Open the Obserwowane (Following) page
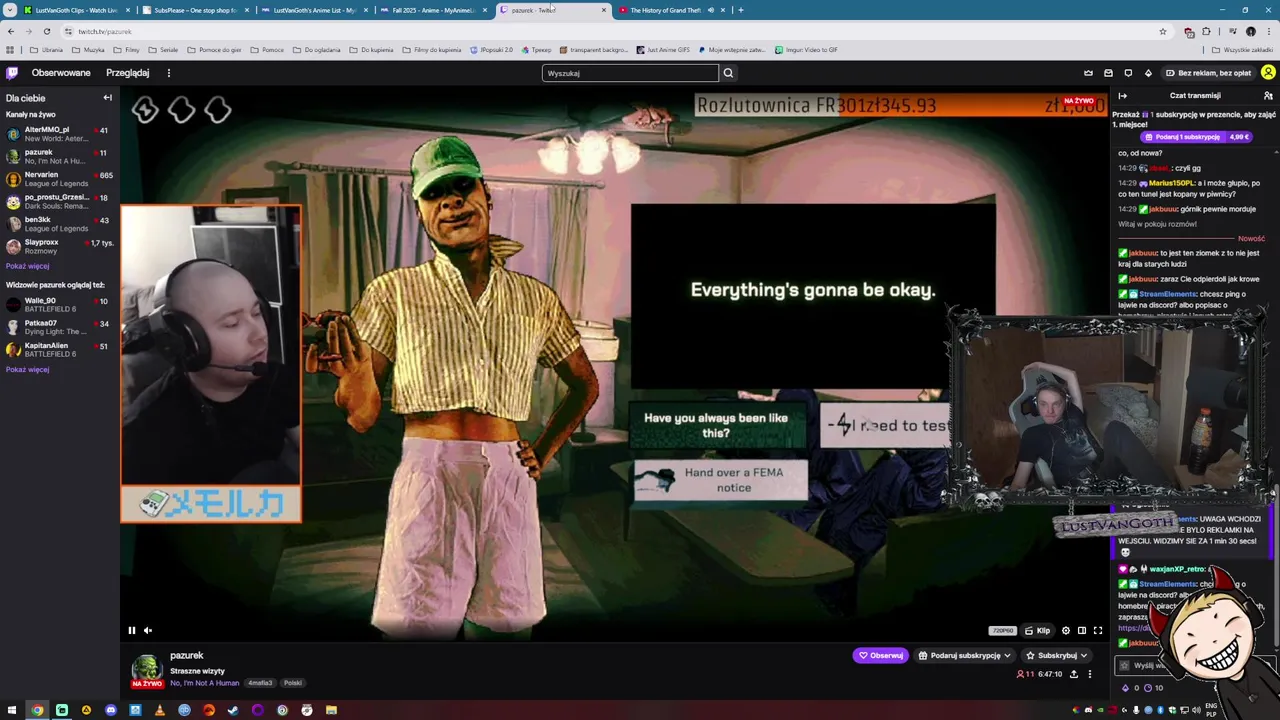Viewport: 1280px width, 720px height. point(61,73)
